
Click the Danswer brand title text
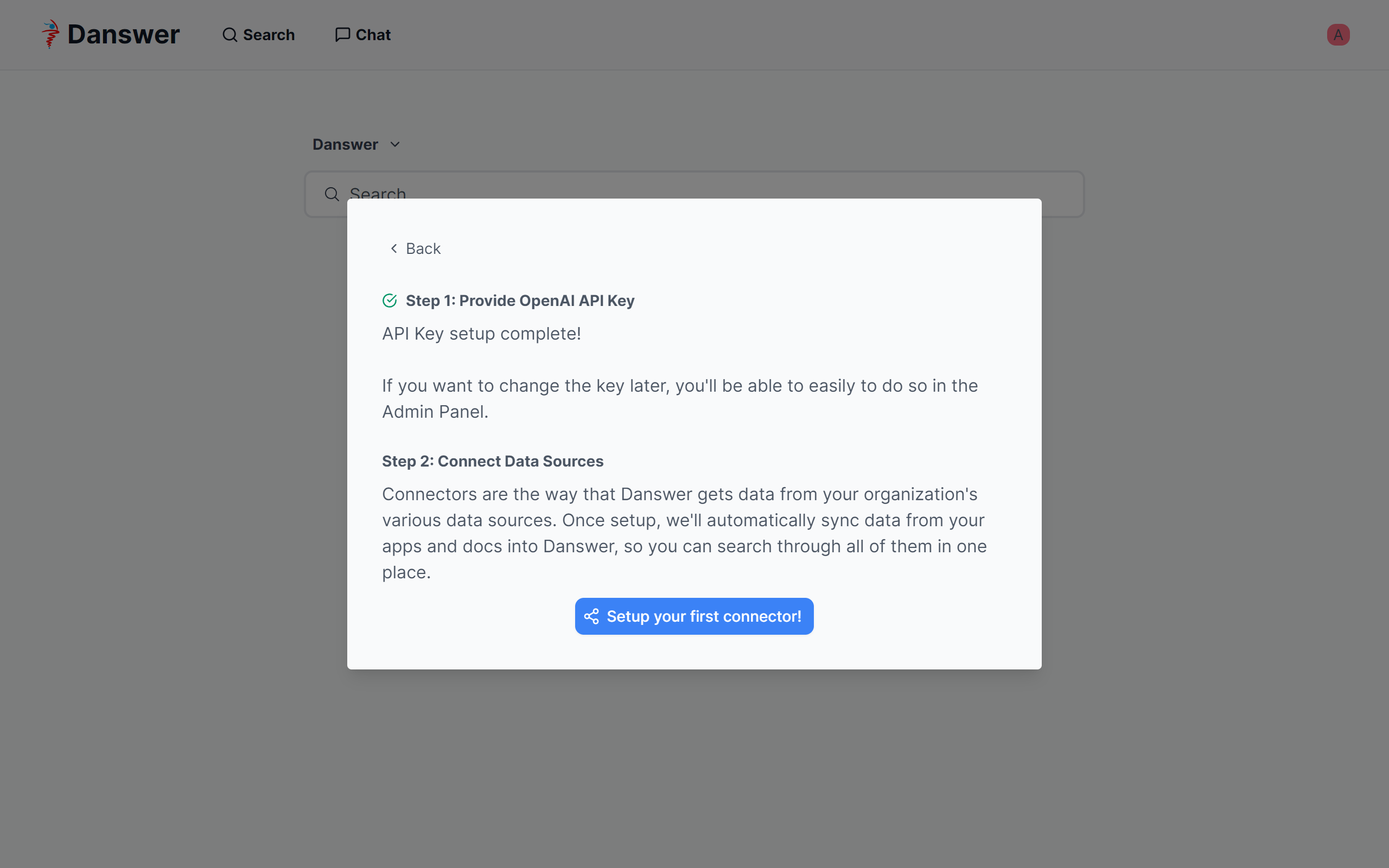point(123,34)
